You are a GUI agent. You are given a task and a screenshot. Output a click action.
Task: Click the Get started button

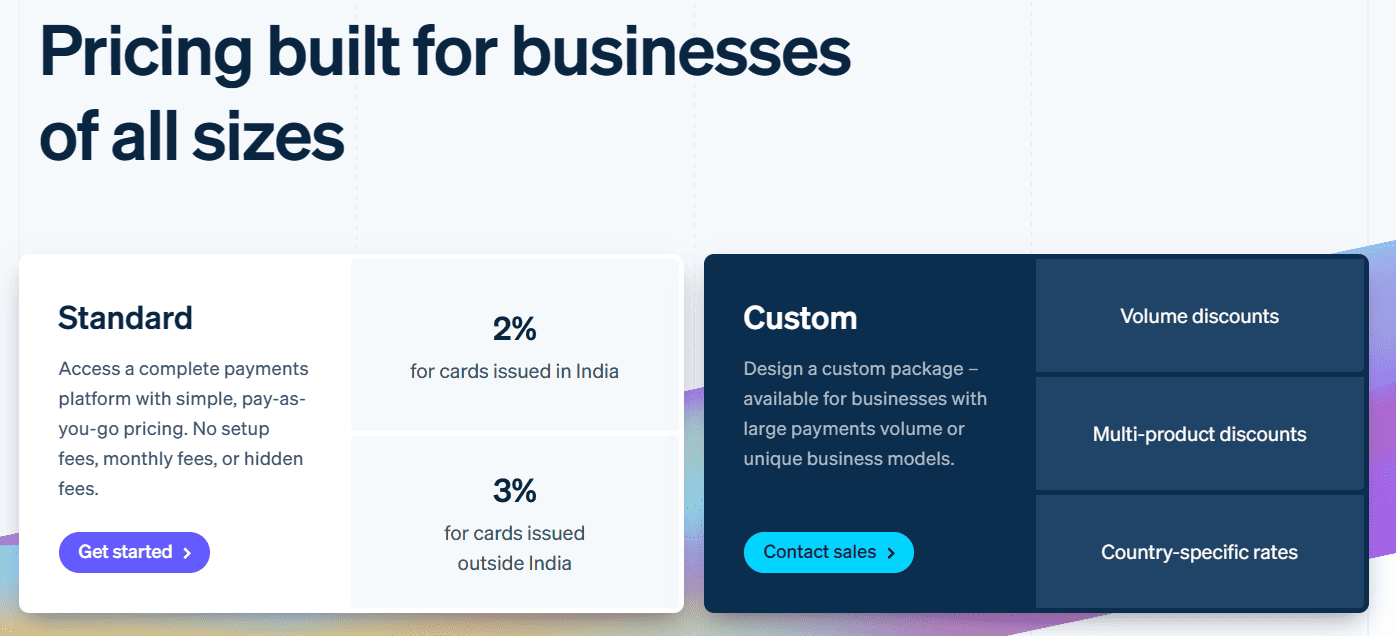[x=134, y=552]
